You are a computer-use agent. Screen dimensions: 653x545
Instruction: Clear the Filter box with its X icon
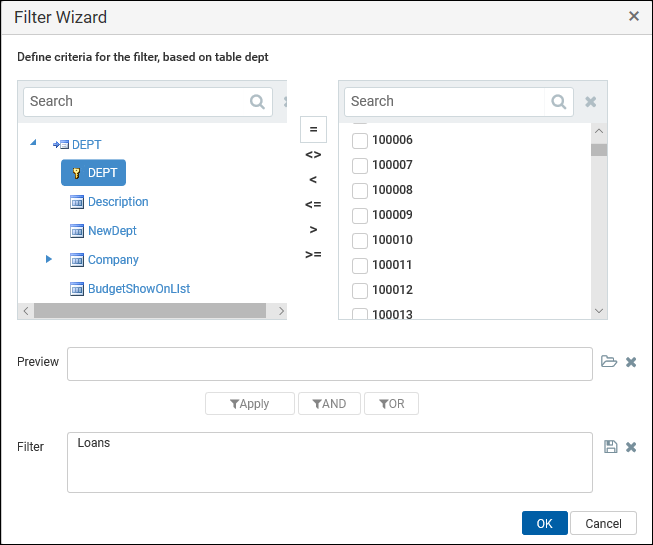[x=631, y=447]
